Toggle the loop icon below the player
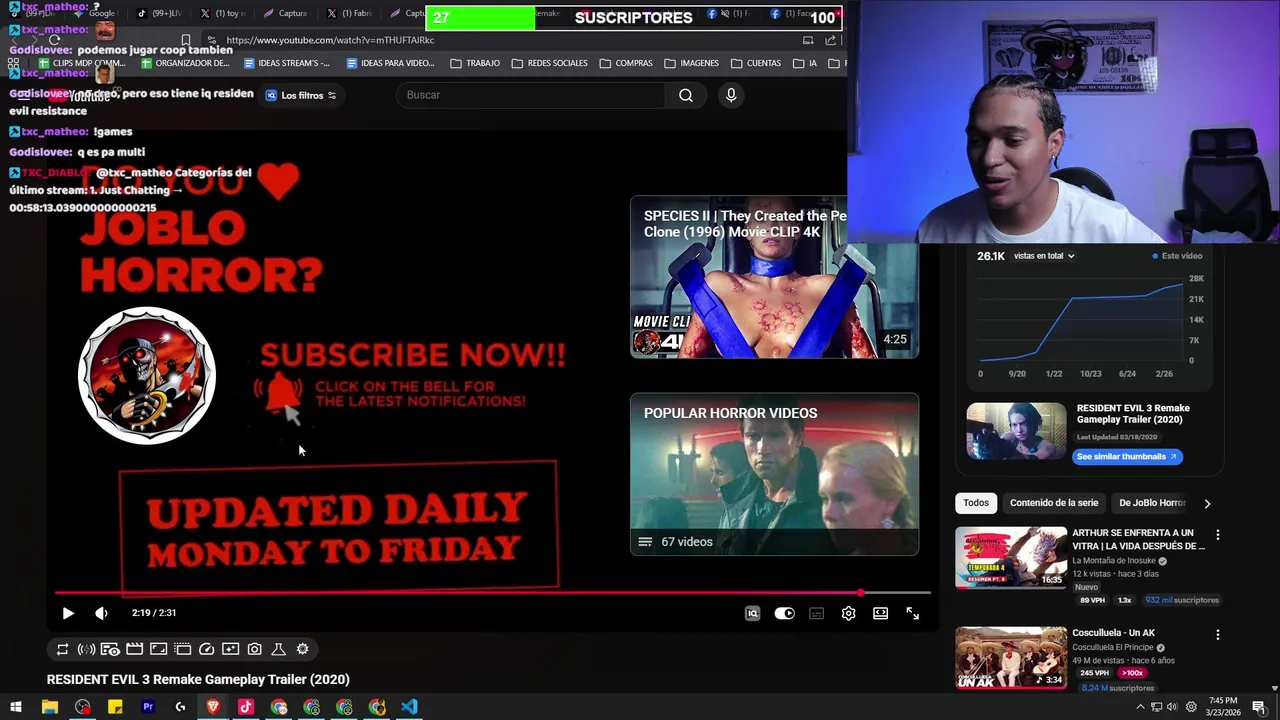 [62, 649]
